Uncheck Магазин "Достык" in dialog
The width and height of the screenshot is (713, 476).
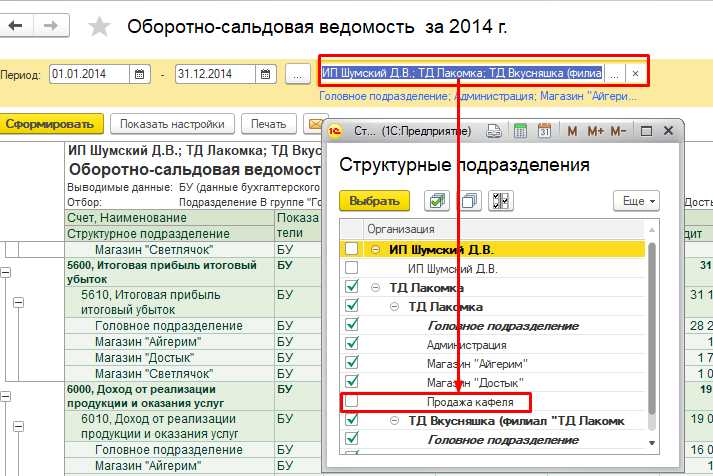[351, 382]
